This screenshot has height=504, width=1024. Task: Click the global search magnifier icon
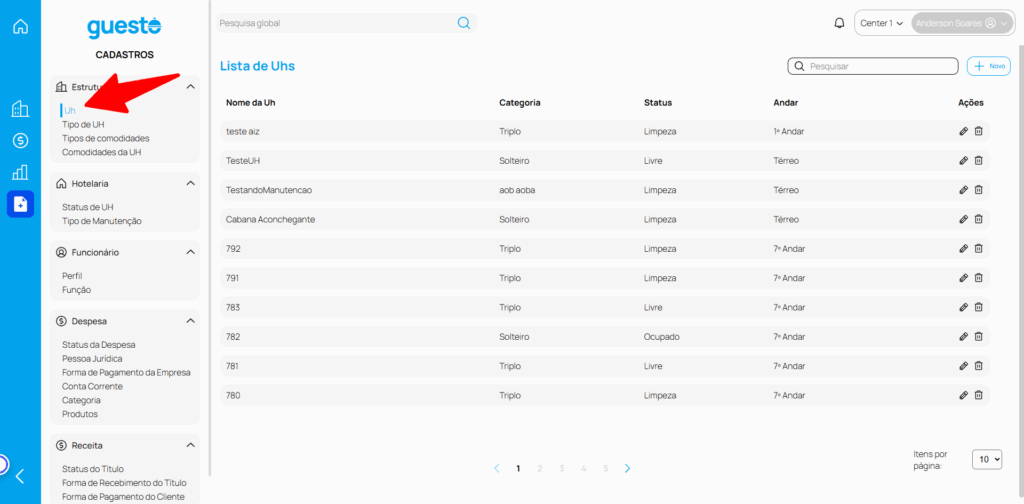(464, 23)
